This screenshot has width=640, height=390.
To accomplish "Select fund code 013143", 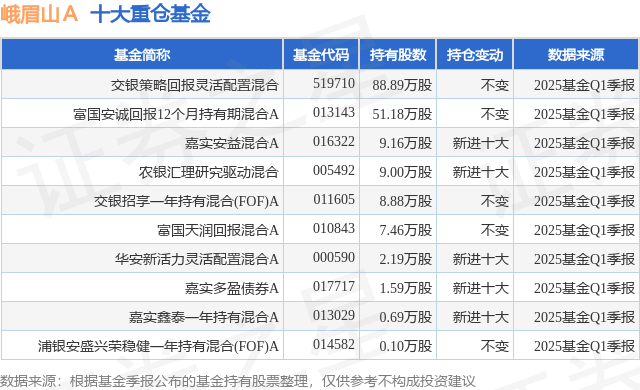I will point(334,112).
